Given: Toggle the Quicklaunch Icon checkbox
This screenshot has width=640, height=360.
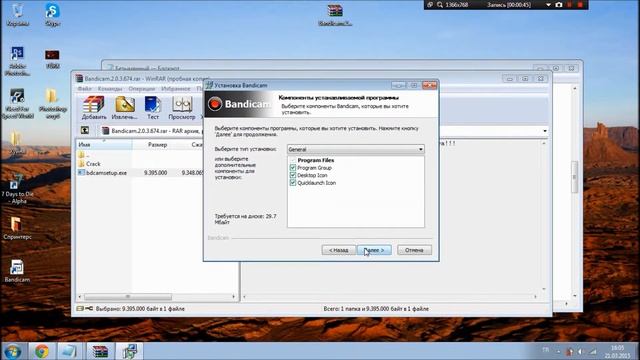Looking at the screenshot, I should (293, 183).
